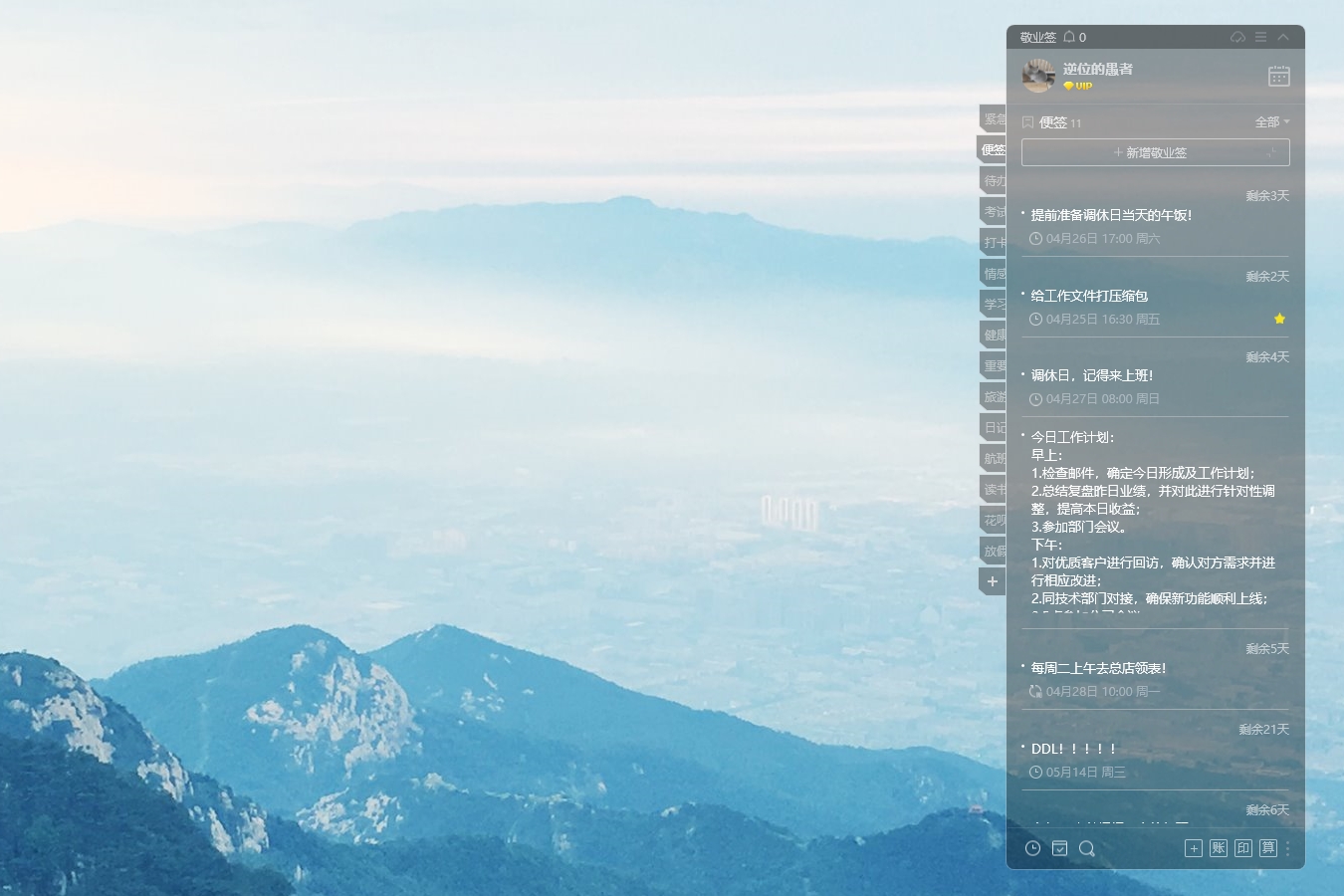Click the username 逆位的愚者

pyautogui.click(x=1098, y=69)
